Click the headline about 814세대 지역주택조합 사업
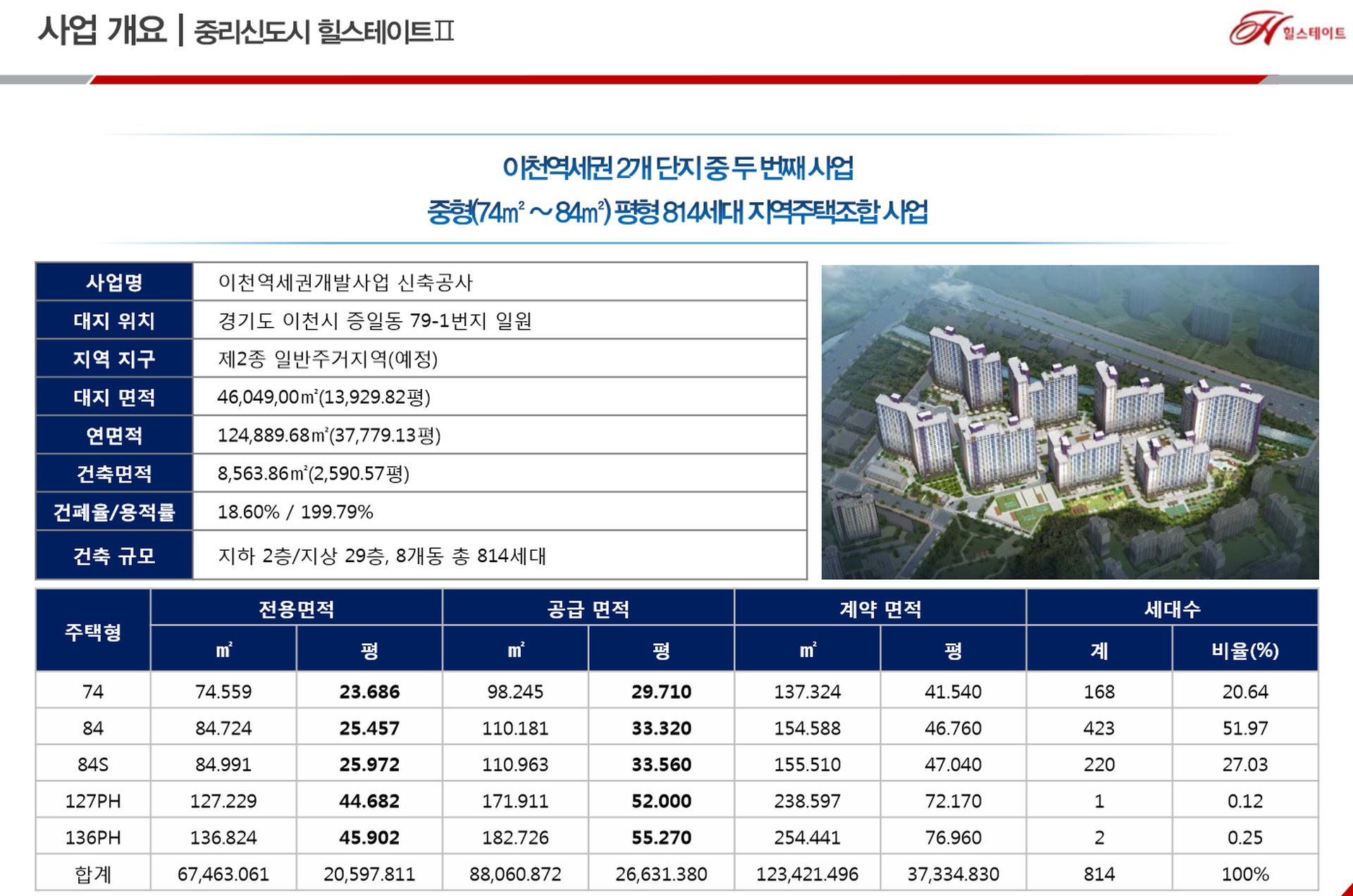The image size is (1353, 896). click(x=677, y=212)
